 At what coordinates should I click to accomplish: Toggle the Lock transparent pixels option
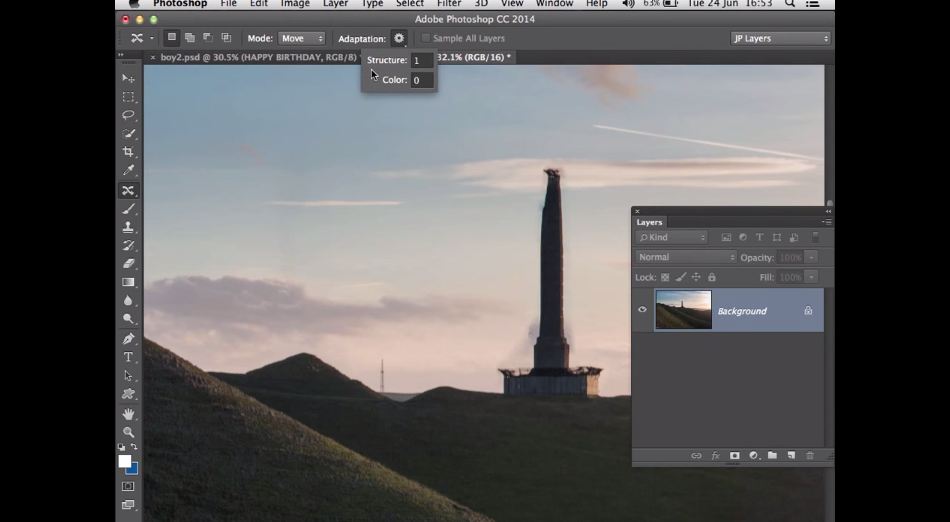click(665, 277)
